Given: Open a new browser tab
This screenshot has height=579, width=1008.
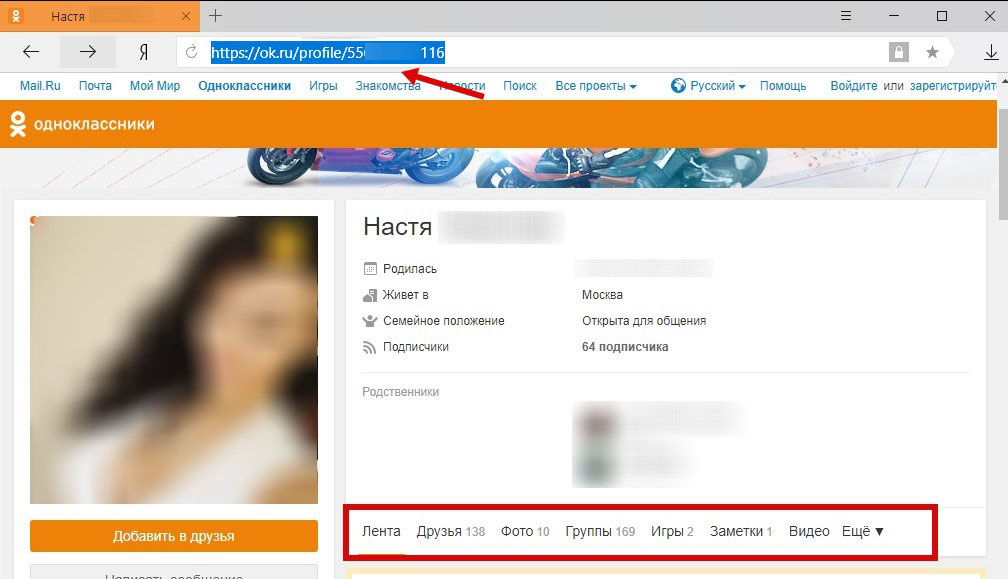Looking at the screenshot, I should tap(216, 16).
